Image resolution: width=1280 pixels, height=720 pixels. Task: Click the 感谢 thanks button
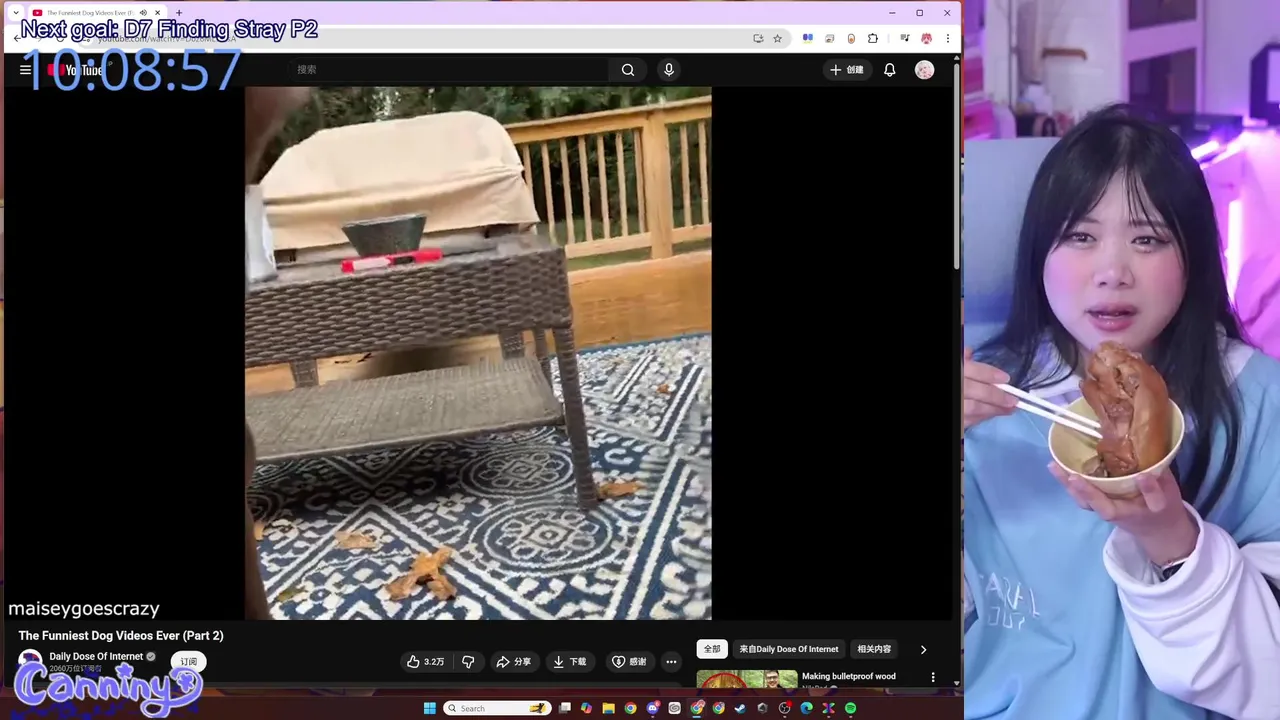tap(630, 662)
